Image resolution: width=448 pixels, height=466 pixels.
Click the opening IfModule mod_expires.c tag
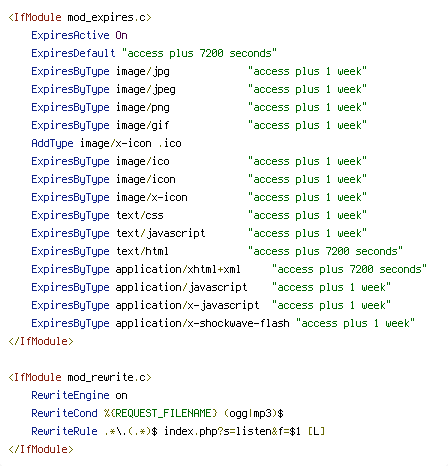pos(80,17)
